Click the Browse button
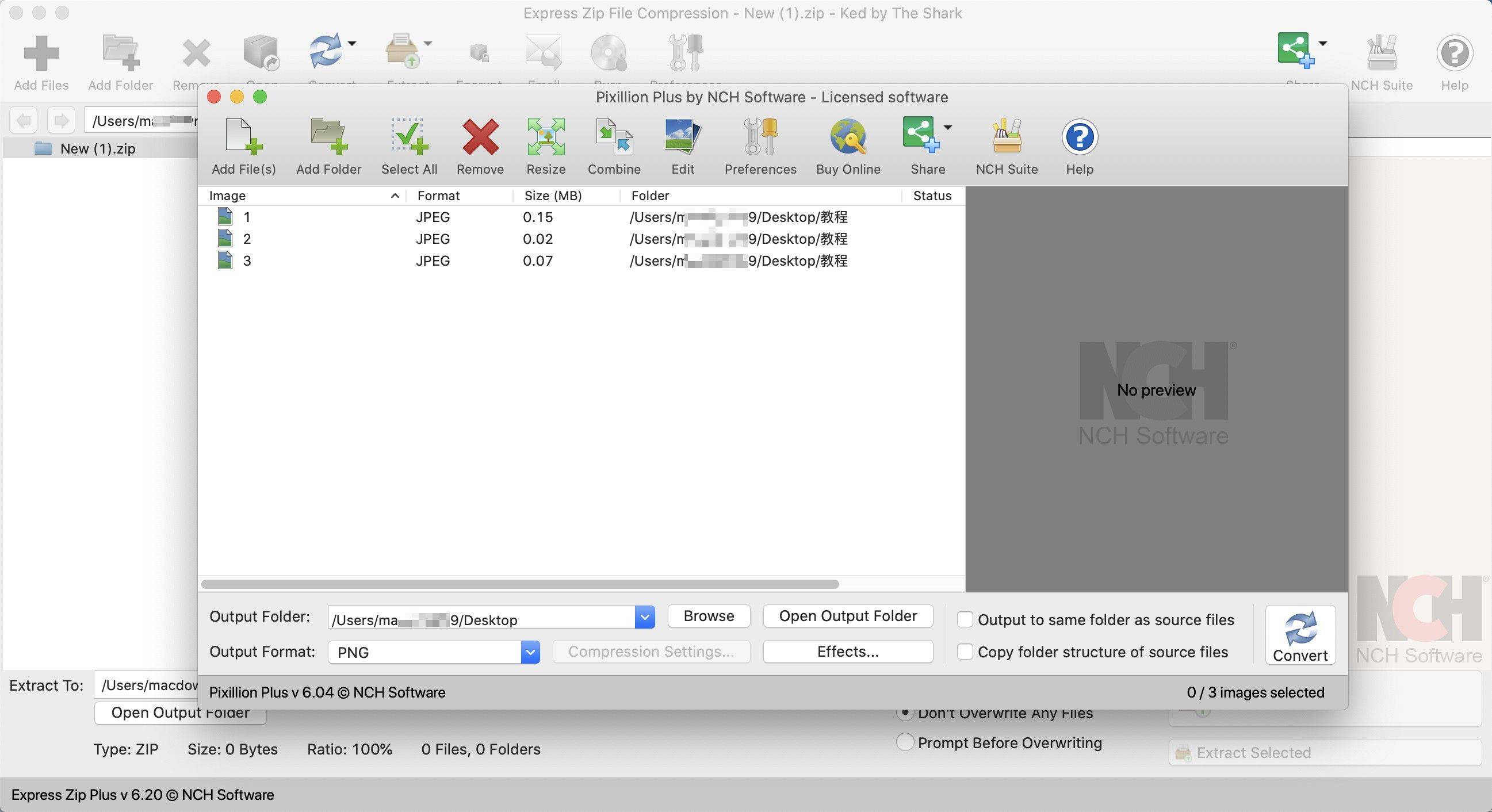This screenshot has height=812, width=1492. (709, 616)
